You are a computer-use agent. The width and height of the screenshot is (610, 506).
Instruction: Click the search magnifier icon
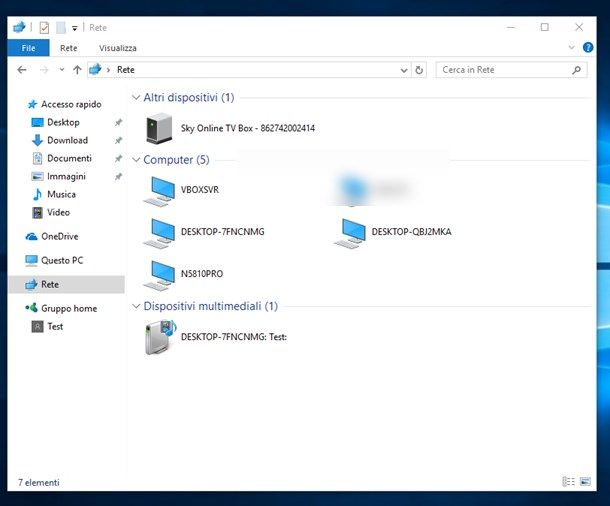click(577, 70)
